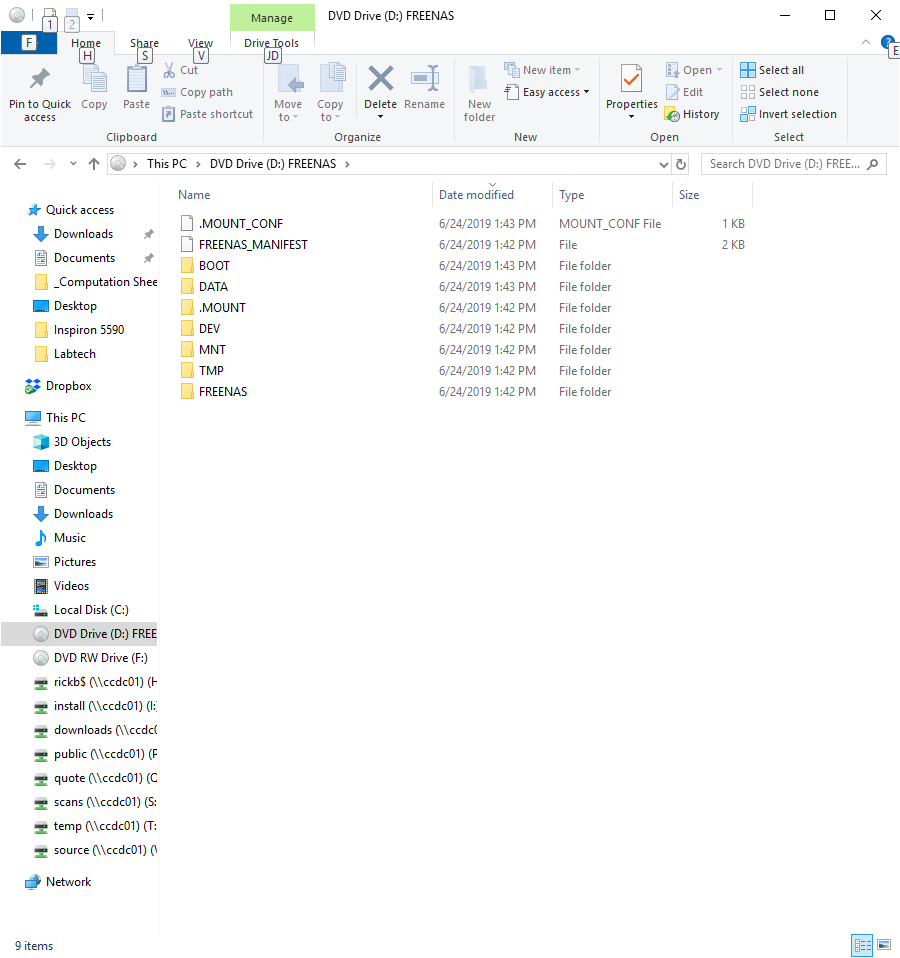Open the File tab
The height and width of the screenshot is (958, 900).
[x=29, y=43]
